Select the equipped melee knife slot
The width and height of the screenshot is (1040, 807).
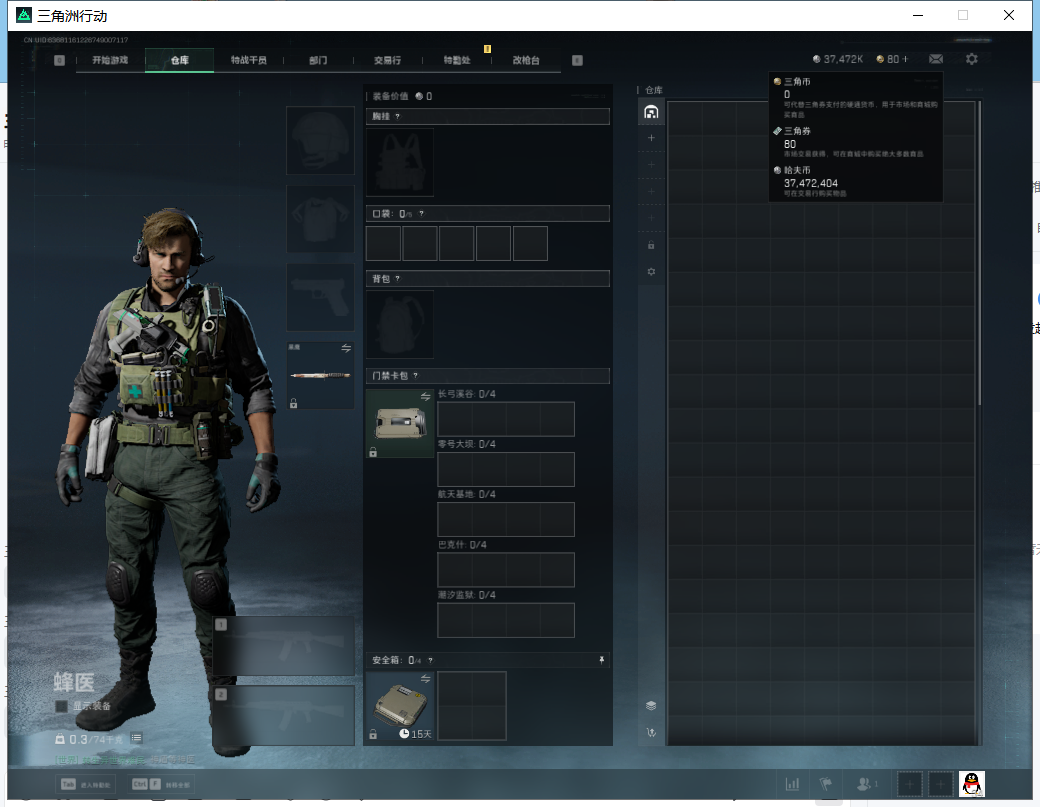pos(320,375)
